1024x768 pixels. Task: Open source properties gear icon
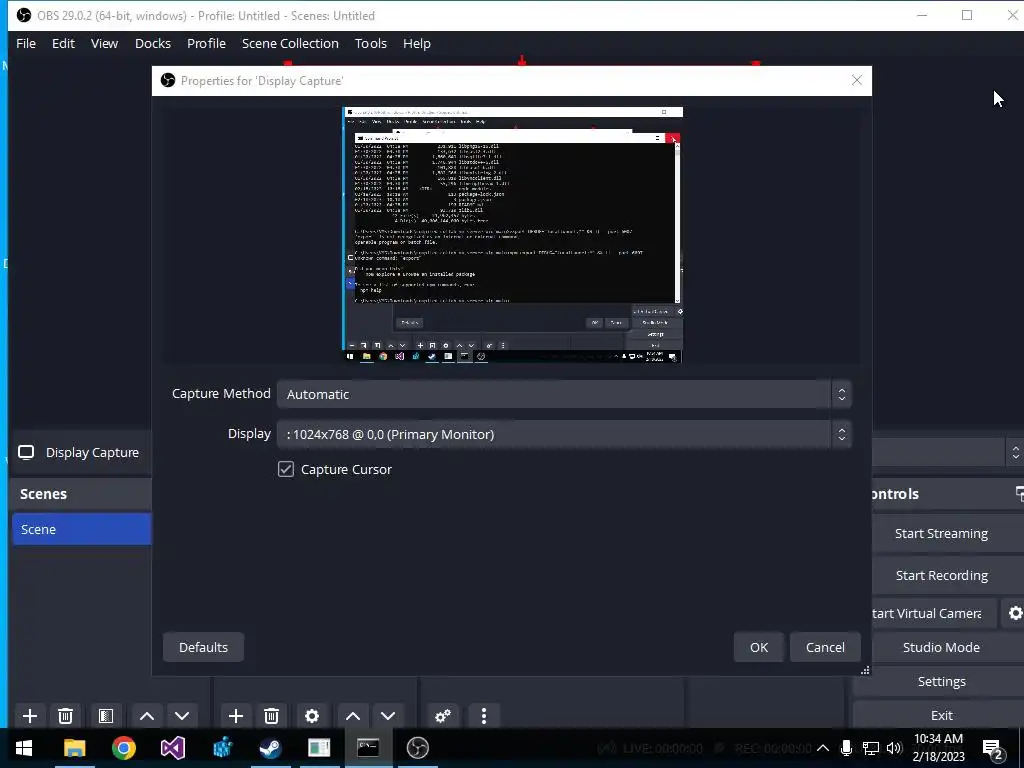coord(312,716)
